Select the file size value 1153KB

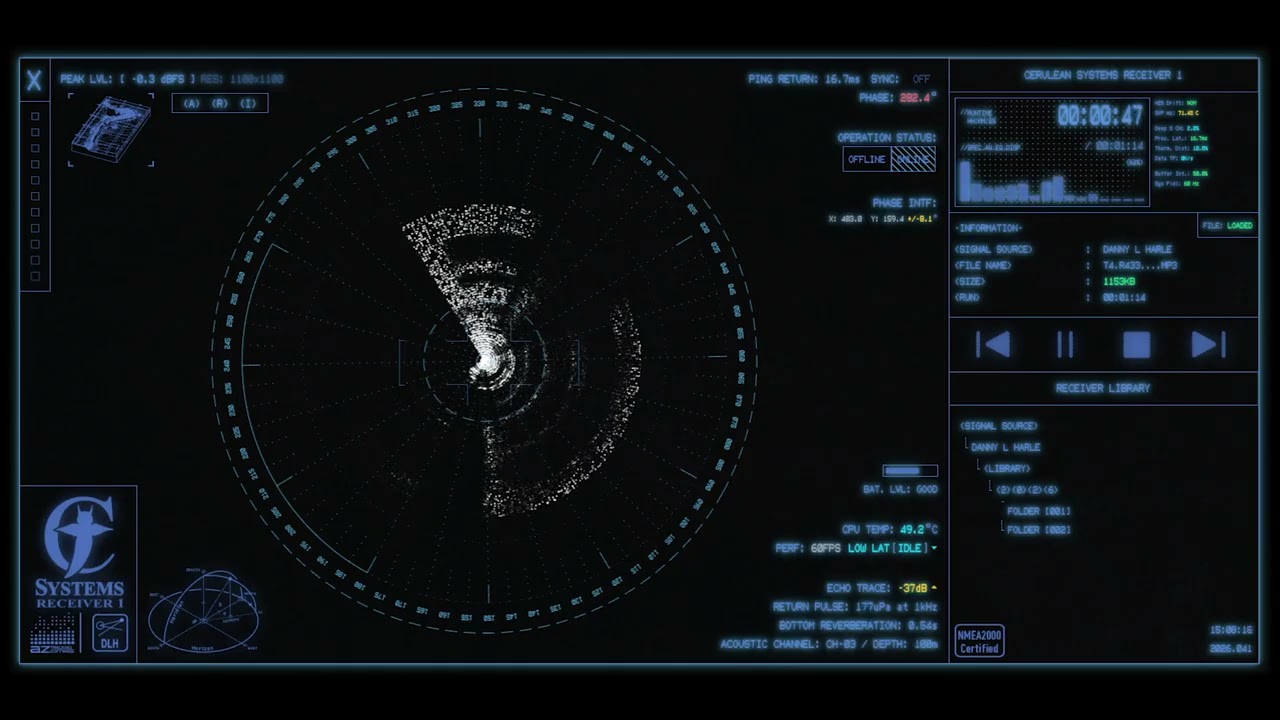coord(1119,282)
